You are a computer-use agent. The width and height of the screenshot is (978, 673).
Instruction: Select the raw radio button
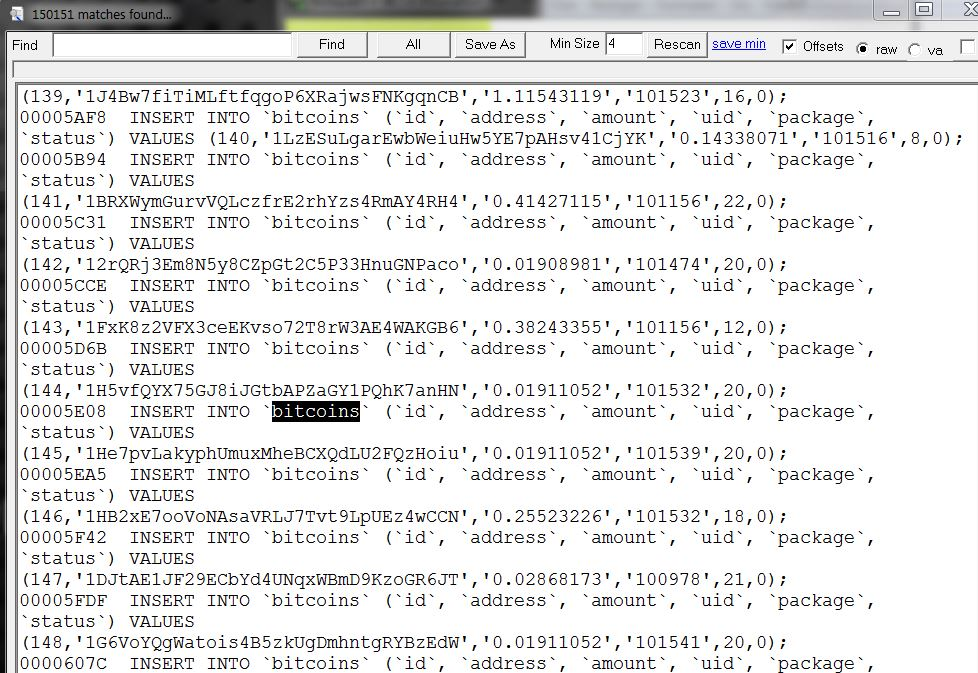click(x=862, y=49)
